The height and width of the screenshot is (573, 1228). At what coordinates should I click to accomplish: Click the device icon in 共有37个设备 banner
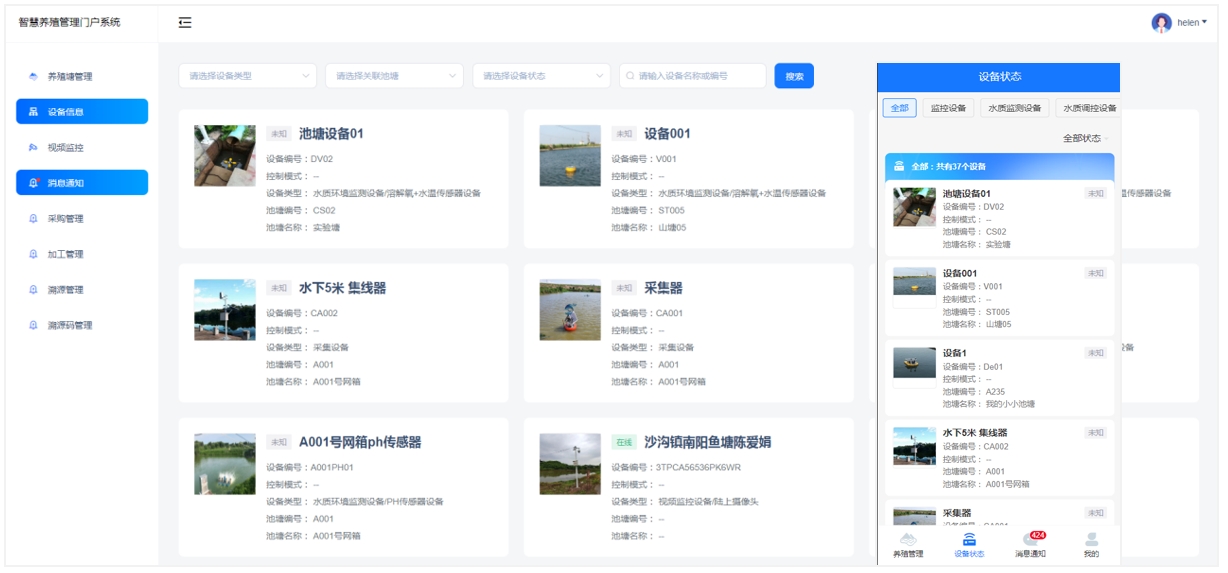pyautogui.click(x=899, y=166)
